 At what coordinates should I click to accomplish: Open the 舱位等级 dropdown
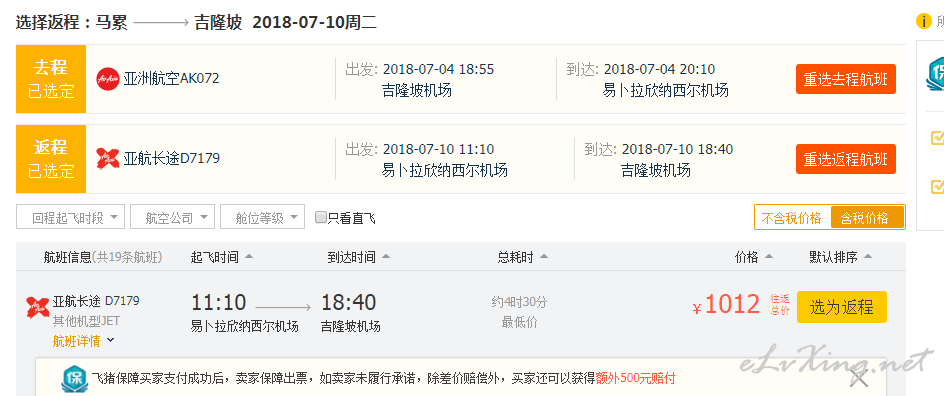[262, 217]
